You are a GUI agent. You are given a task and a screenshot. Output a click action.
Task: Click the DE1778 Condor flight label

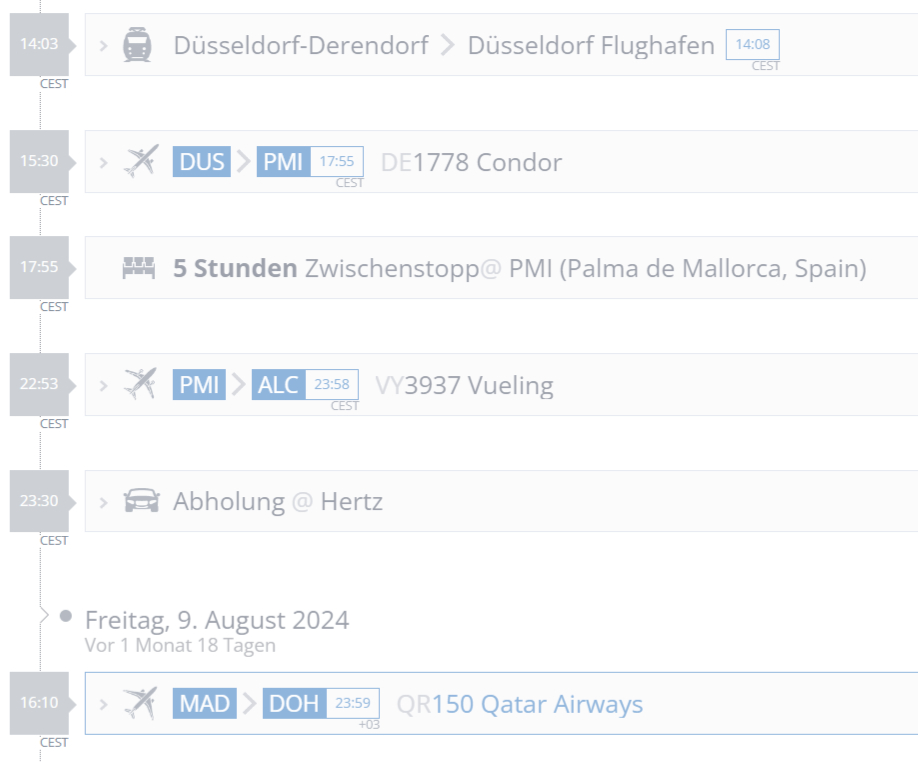471,162
